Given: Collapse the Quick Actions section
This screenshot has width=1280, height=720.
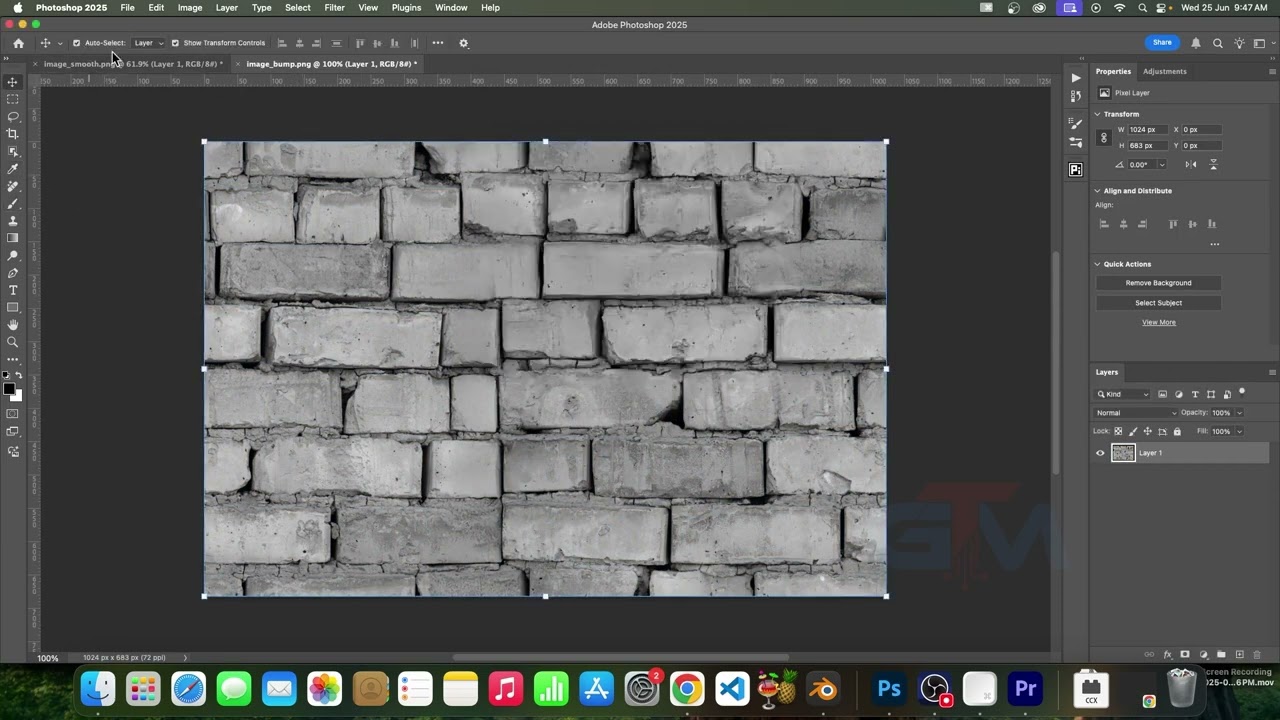Looking at the screenshot, I should click(x=1098, y=264).
